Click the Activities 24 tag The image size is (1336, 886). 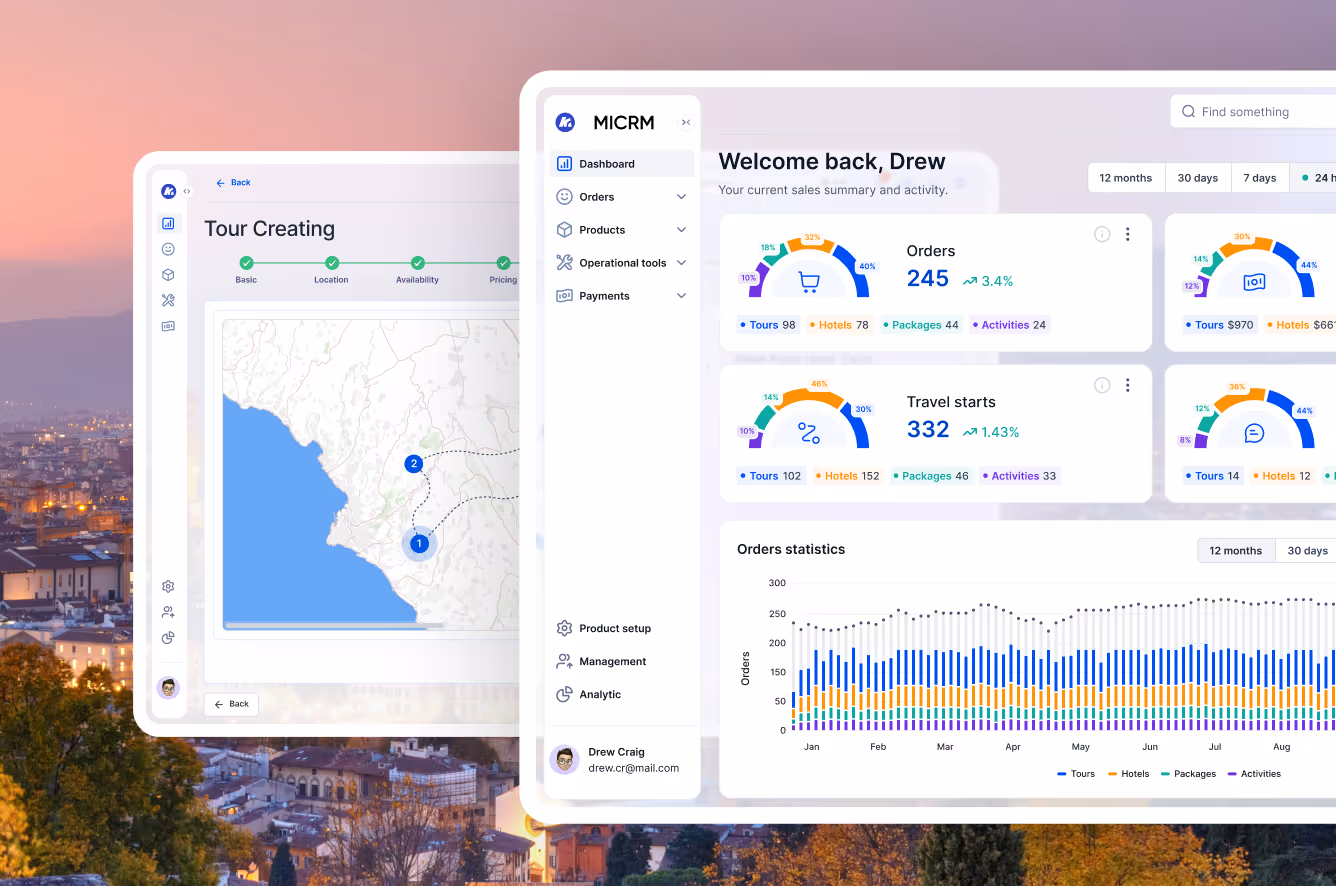[x=1009, y=325]
